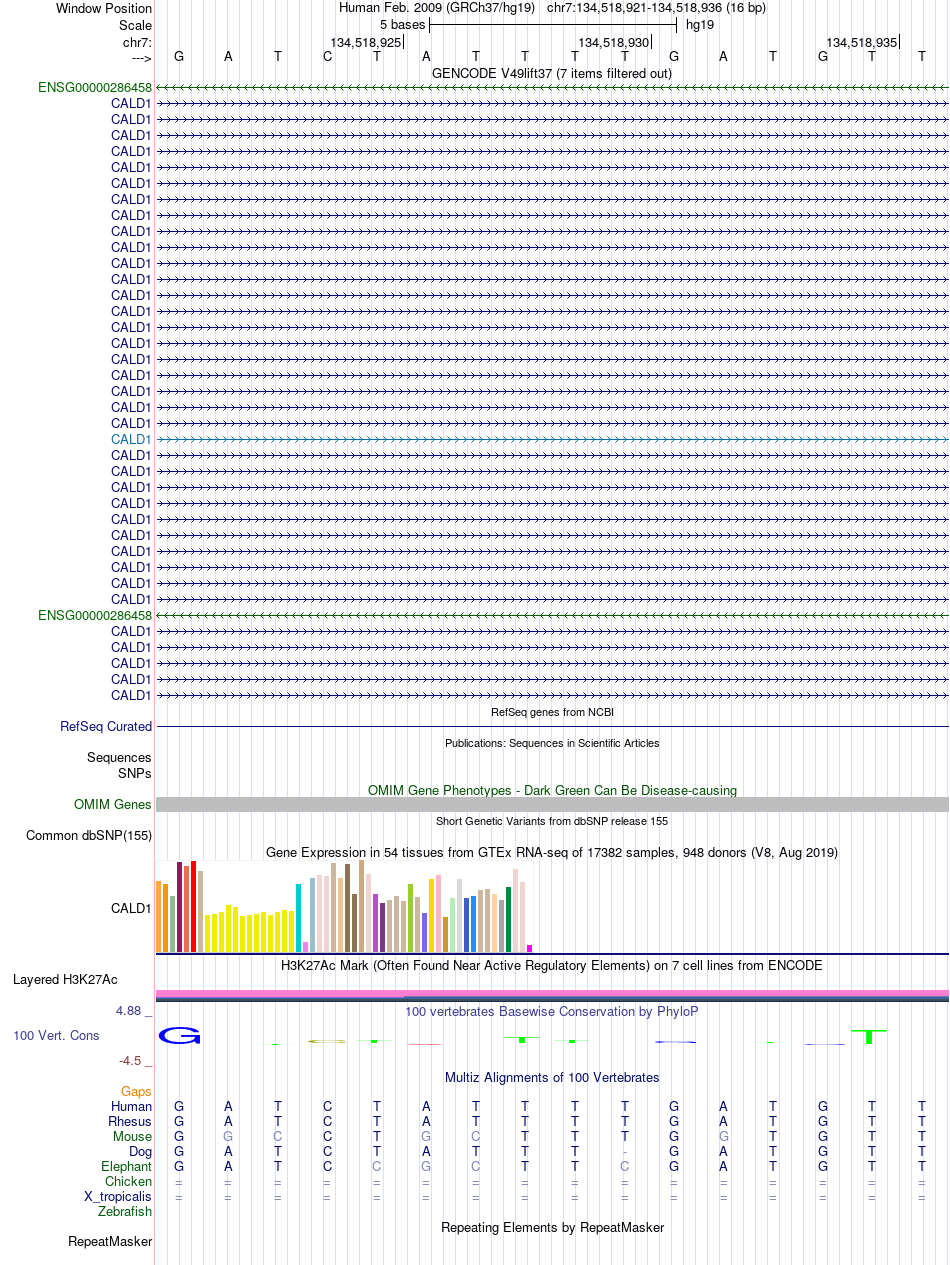The width and height of the screenshot is (950, 1265).
Task: Click the '5 bases' scale bar label
Action: coord(402,25)
